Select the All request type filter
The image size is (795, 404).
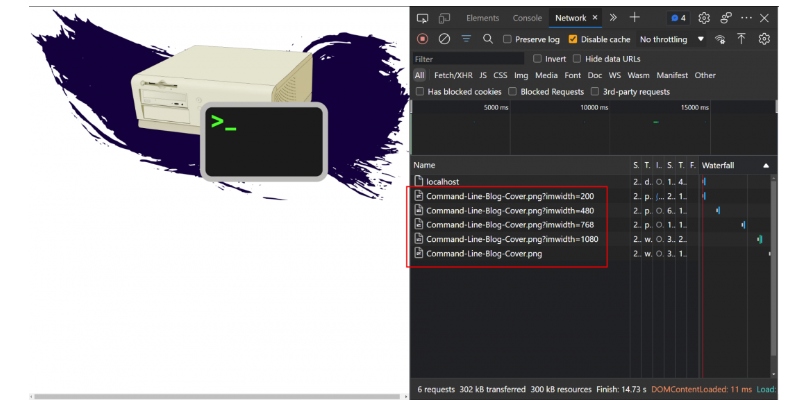419,76
